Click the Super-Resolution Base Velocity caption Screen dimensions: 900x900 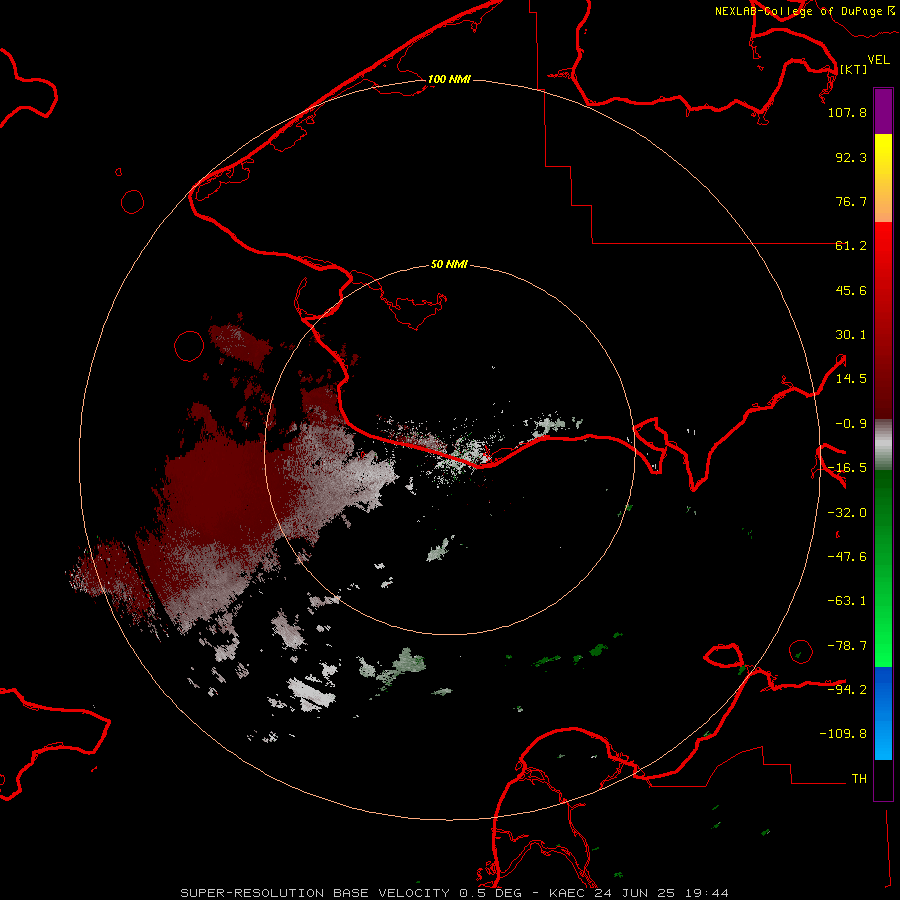455,893
